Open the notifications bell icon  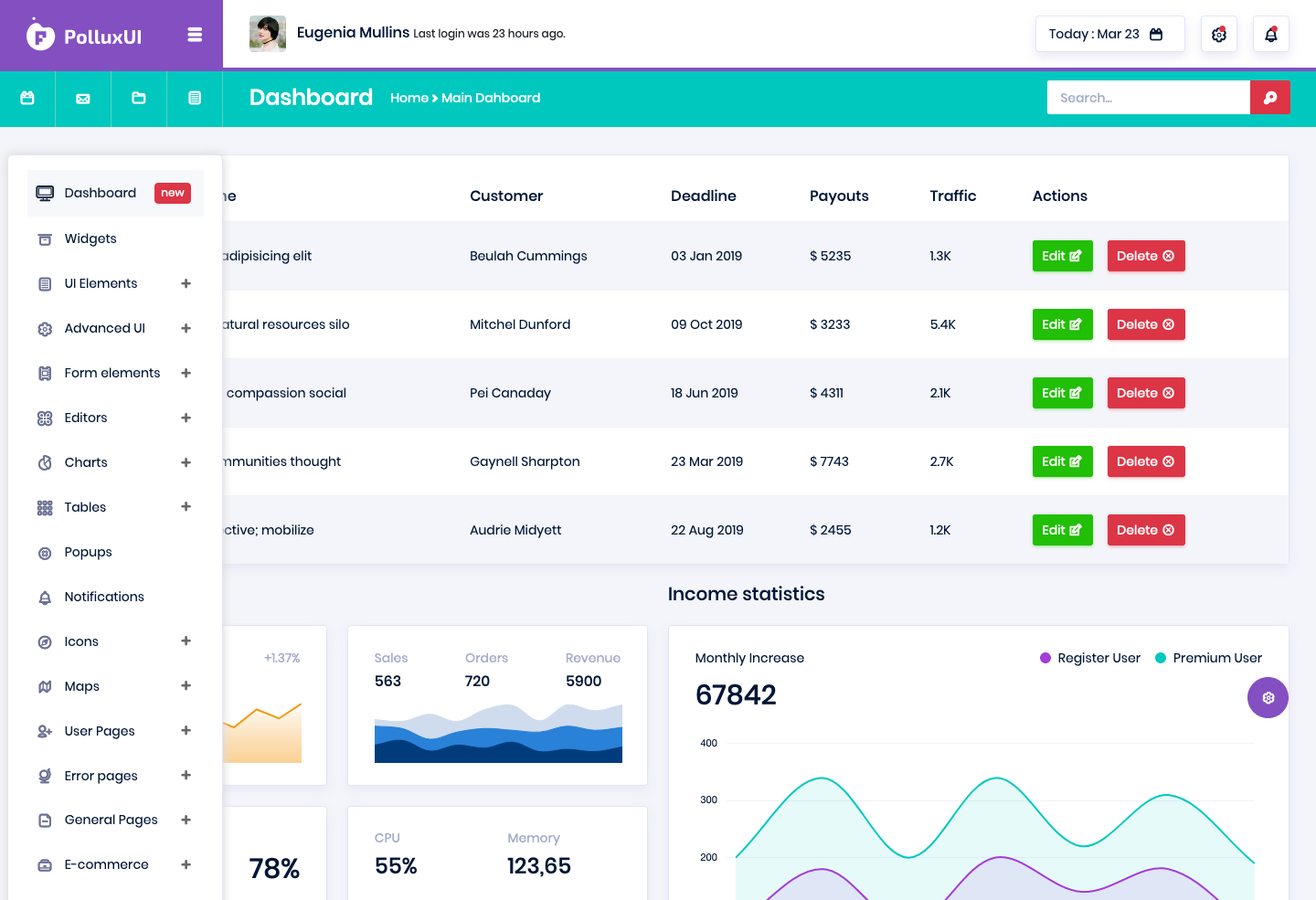1270,34
